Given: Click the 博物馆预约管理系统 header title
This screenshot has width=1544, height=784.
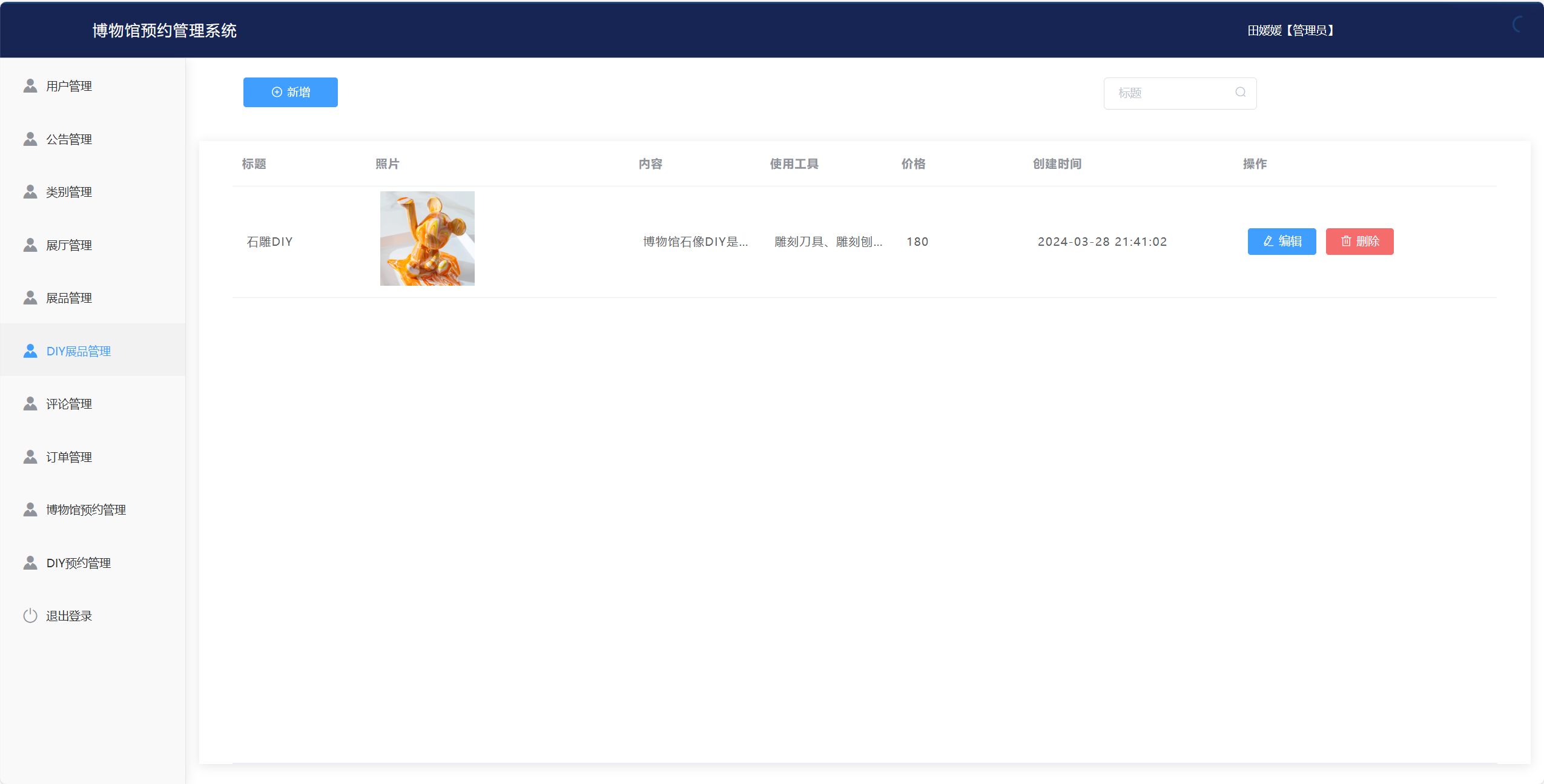Looking at the screenshot, I should pos(164,30).
